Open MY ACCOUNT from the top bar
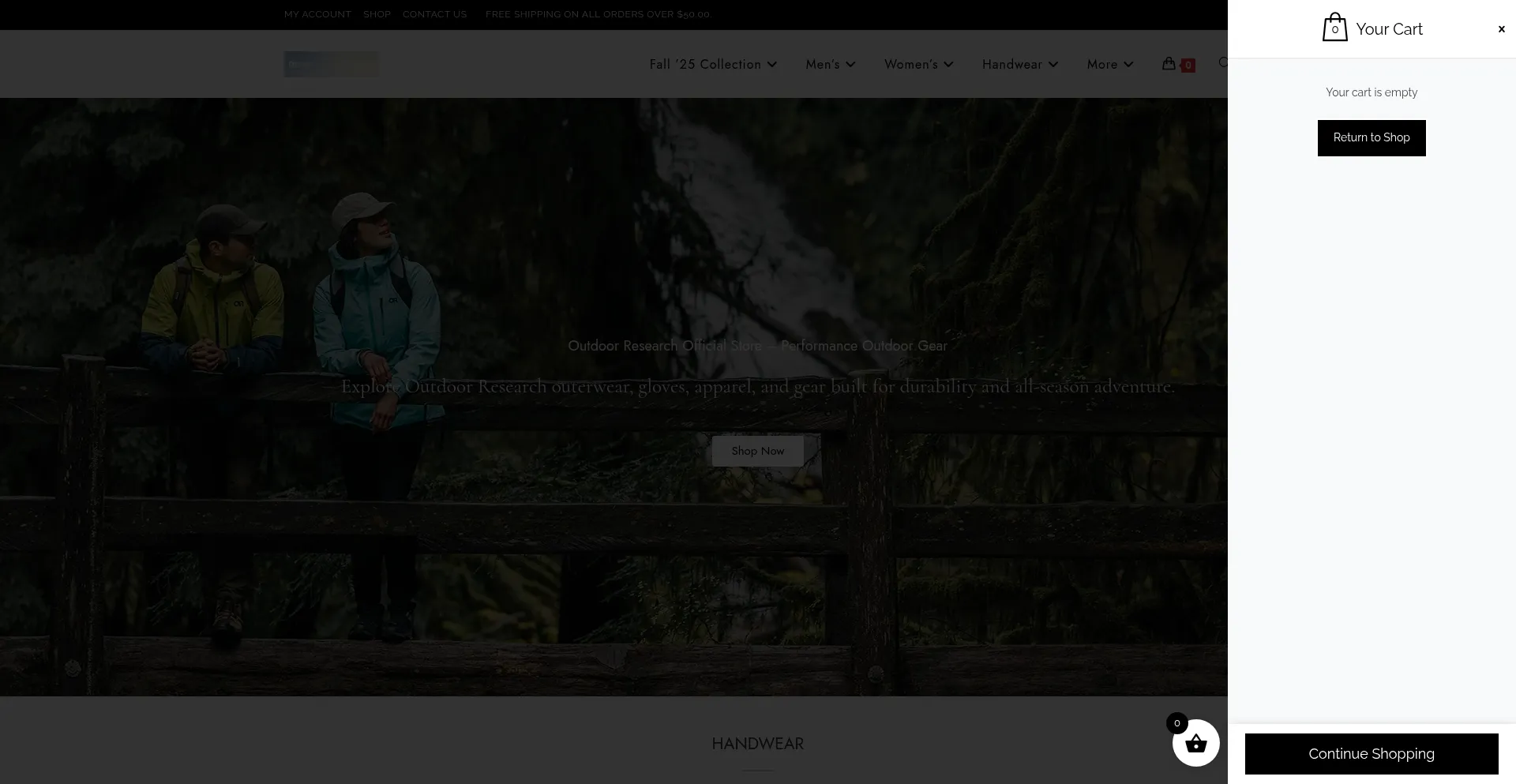Screen dimensions: 1516x784 pos(317,14)
